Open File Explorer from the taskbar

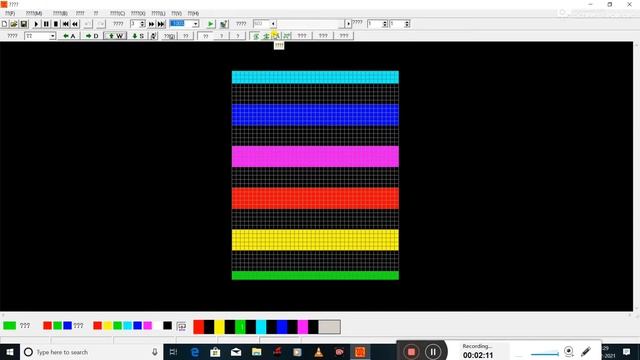[256, 352]
